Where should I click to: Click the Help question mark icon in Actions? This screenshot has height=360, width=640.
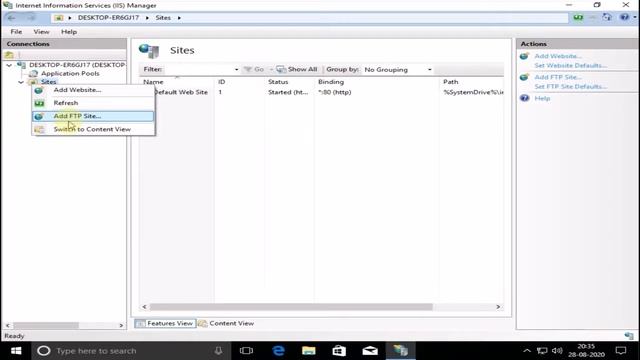click(x=524, y=98)
